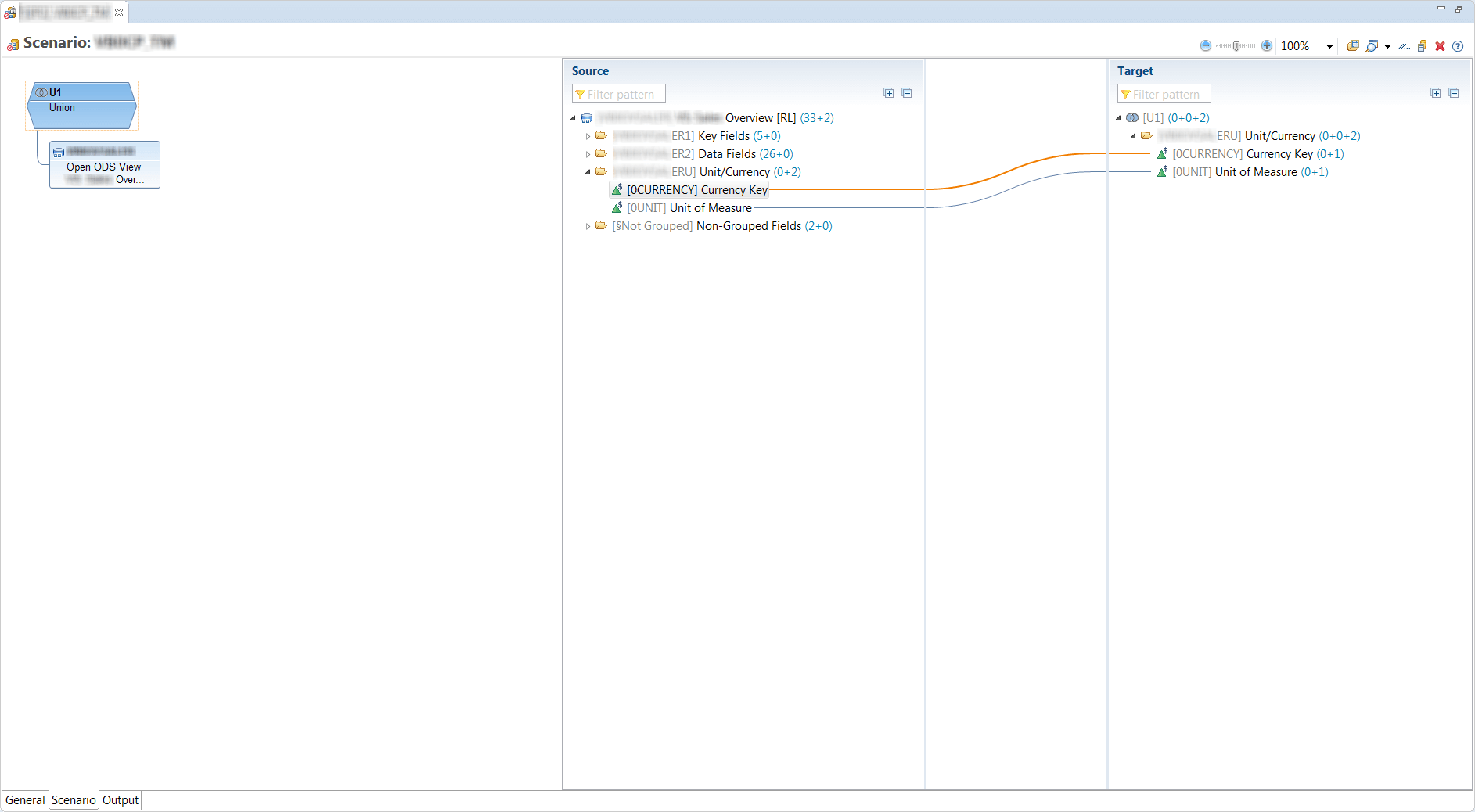Viewport: 1475px width, 812px height.
Task: Open the zoom level percentage dropdown
Action: click(x=1329, y=45)
